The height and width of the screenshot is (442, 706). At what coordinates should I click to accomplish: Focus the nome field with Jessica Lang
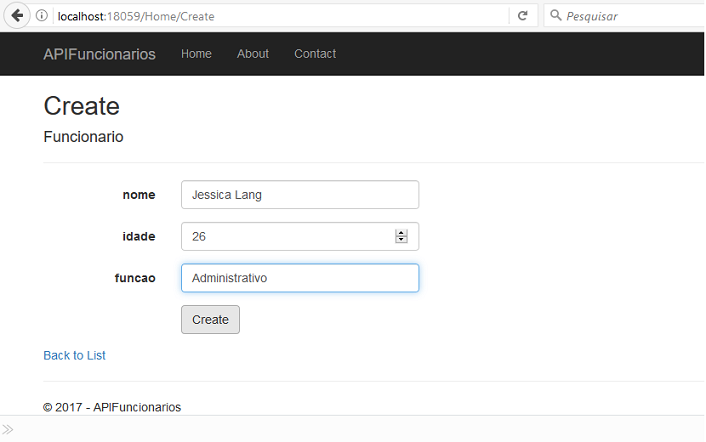(x=300, y=194)
